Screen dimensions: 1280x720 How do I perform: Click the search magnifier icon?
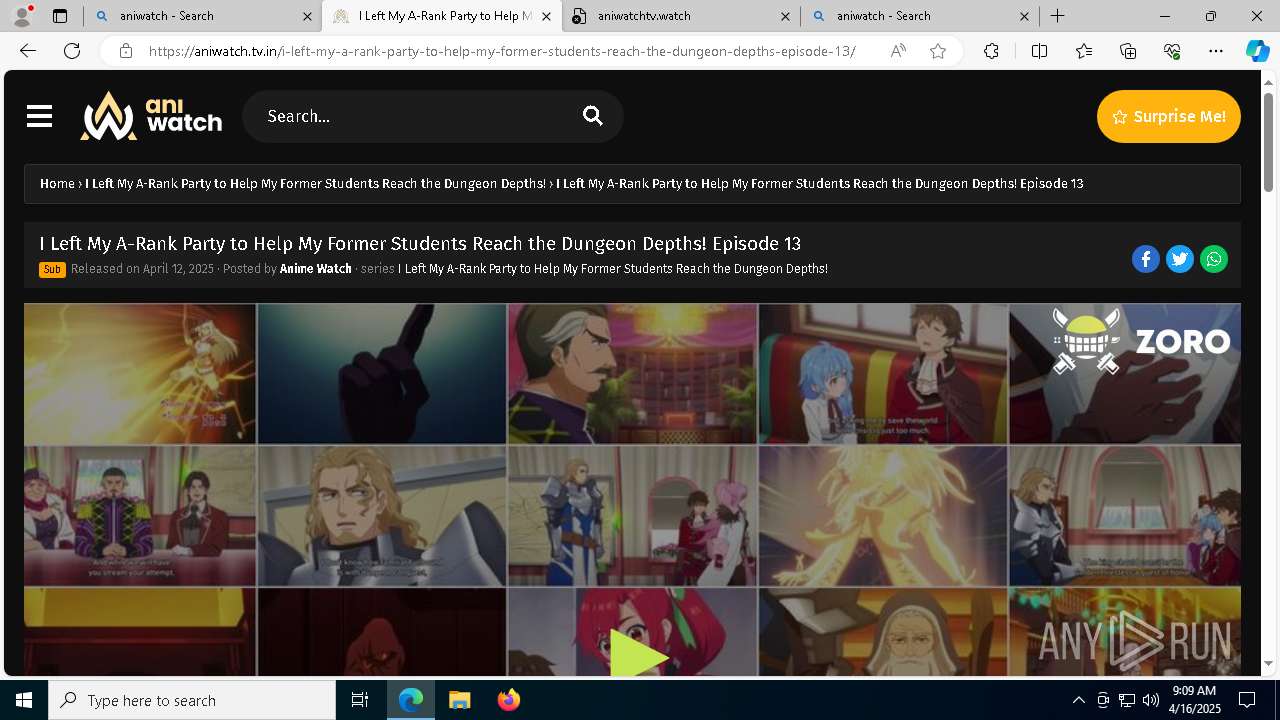click(x=593, y=116)
